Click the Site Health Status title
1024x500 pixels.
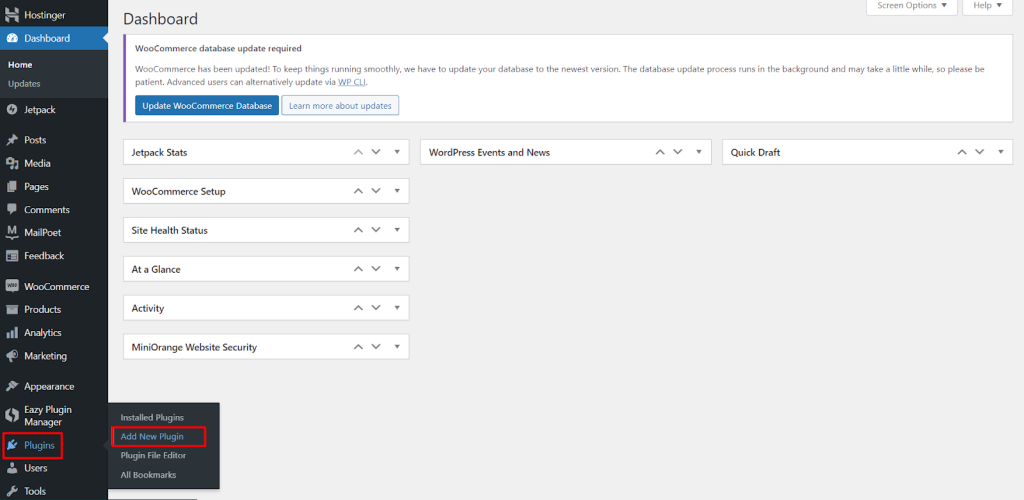pyautogui.click(x=170, y=230)
